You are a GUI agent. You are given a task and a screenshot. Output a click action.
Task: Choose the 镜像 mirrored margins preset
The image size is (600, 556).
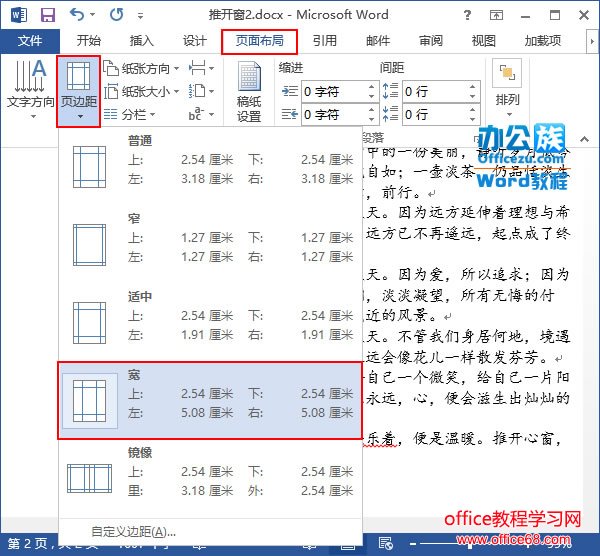[x=210, y=478]
